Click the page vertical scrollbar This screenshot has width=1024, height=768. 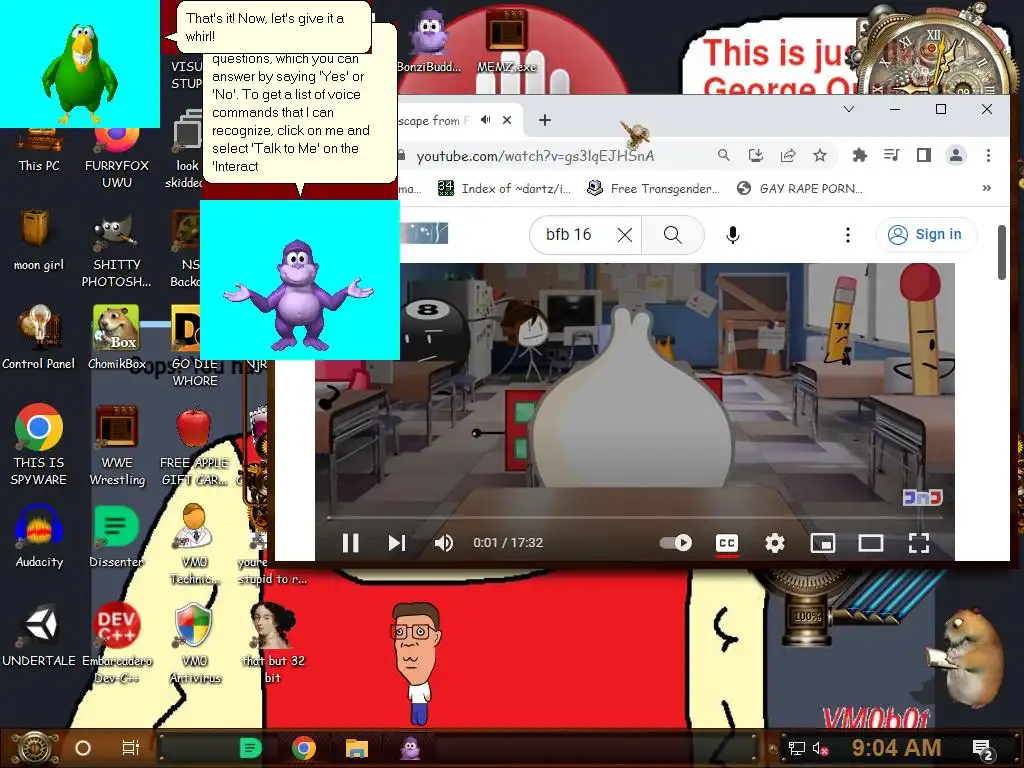pos(1002,252)
